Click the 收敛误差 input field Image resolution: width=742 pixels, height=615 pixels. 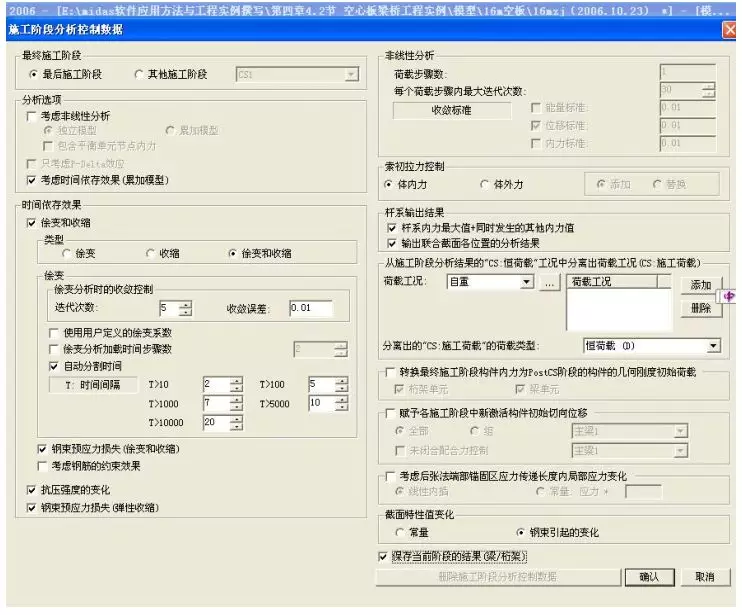click(310, 308)
